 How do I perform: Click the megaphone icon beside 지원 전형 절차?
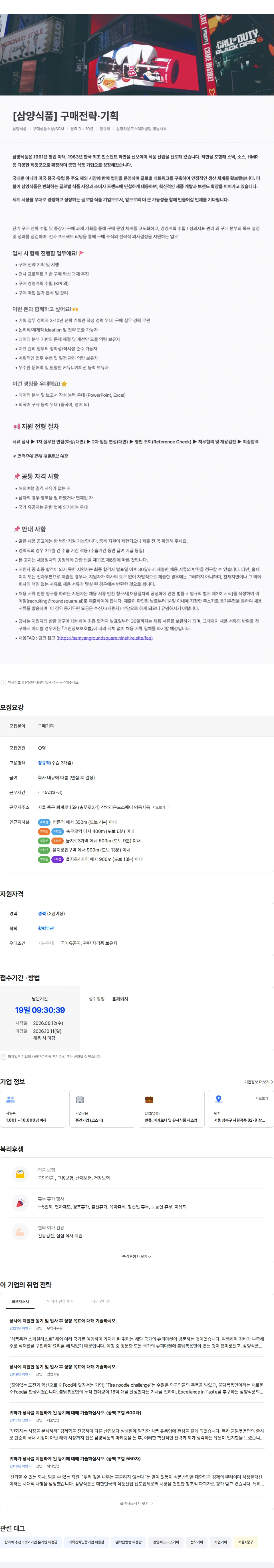tap(17, 426)
